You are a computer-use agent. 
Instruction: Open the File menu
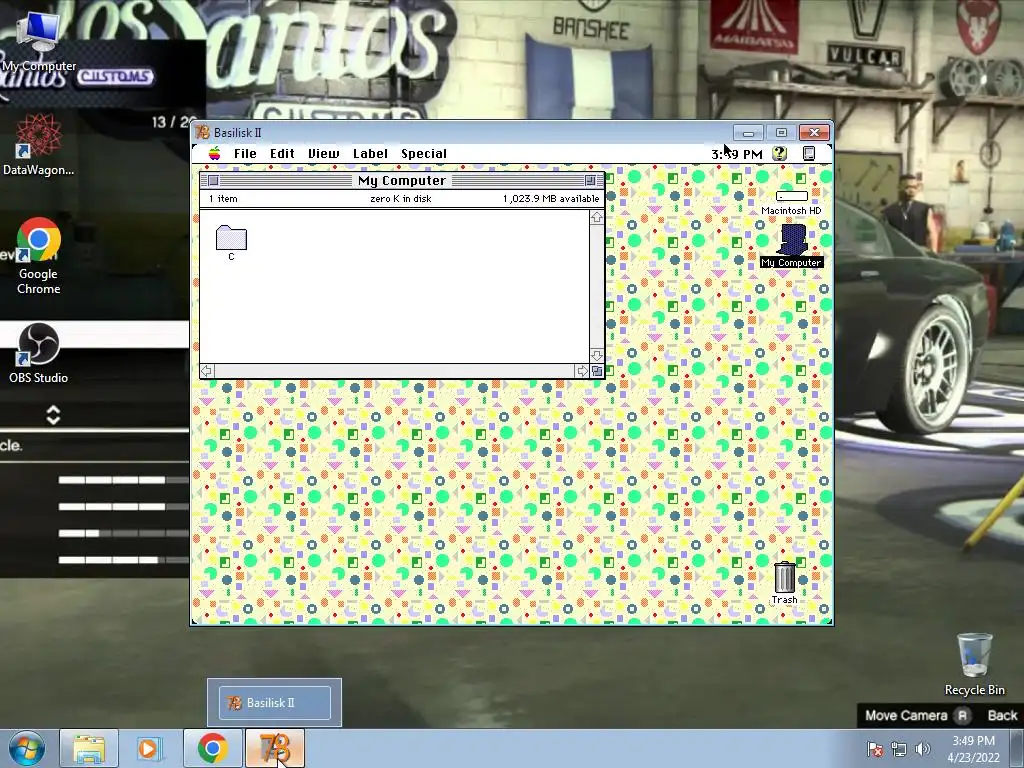click(245, 153)
